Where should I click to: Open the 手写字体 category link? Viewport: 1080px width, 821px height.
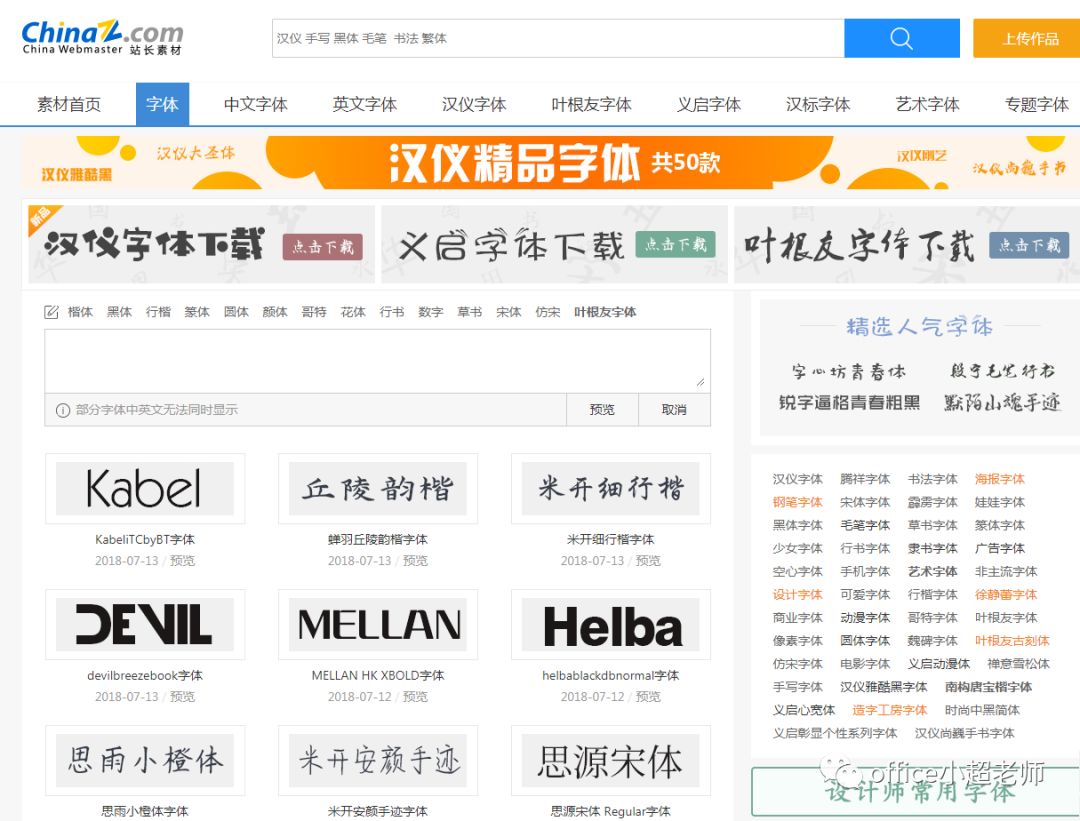pyautogui.click(x=798, y=687)
